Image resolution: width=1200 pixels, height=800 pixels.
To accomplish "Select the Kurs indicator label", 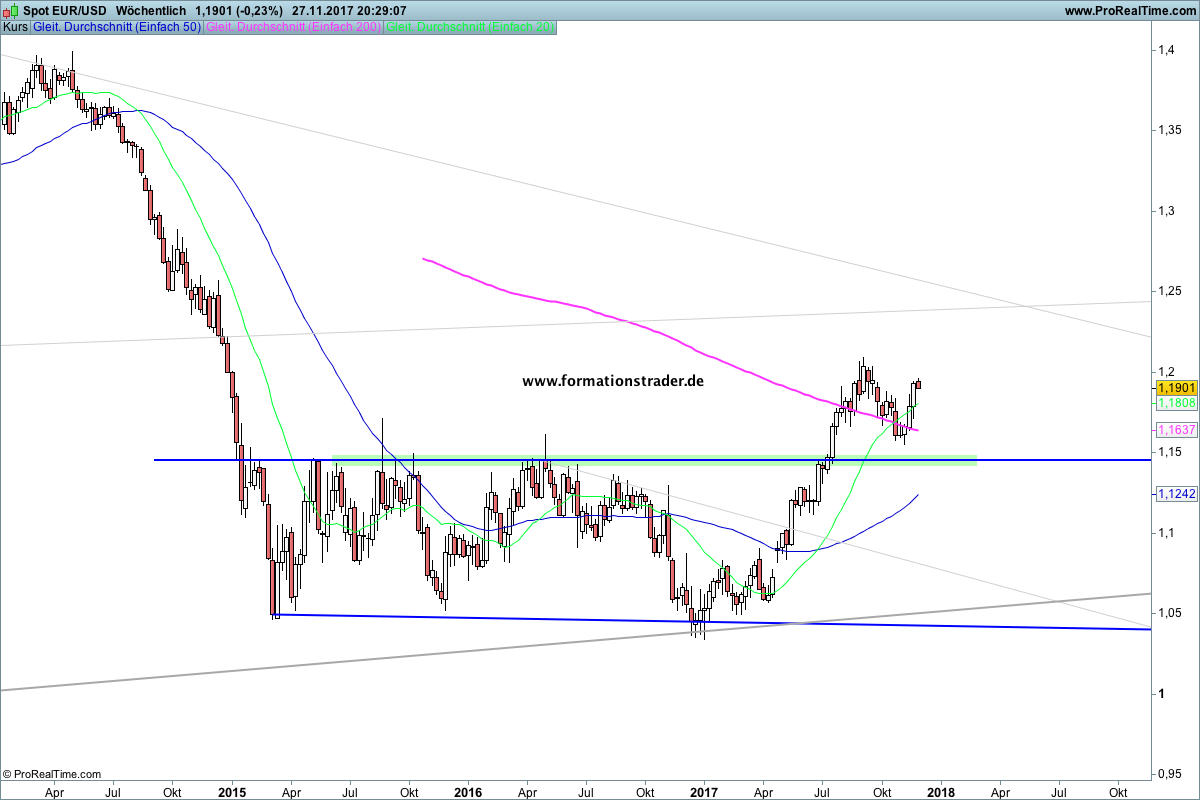I will pyautogui.click(x=15, y=27).
